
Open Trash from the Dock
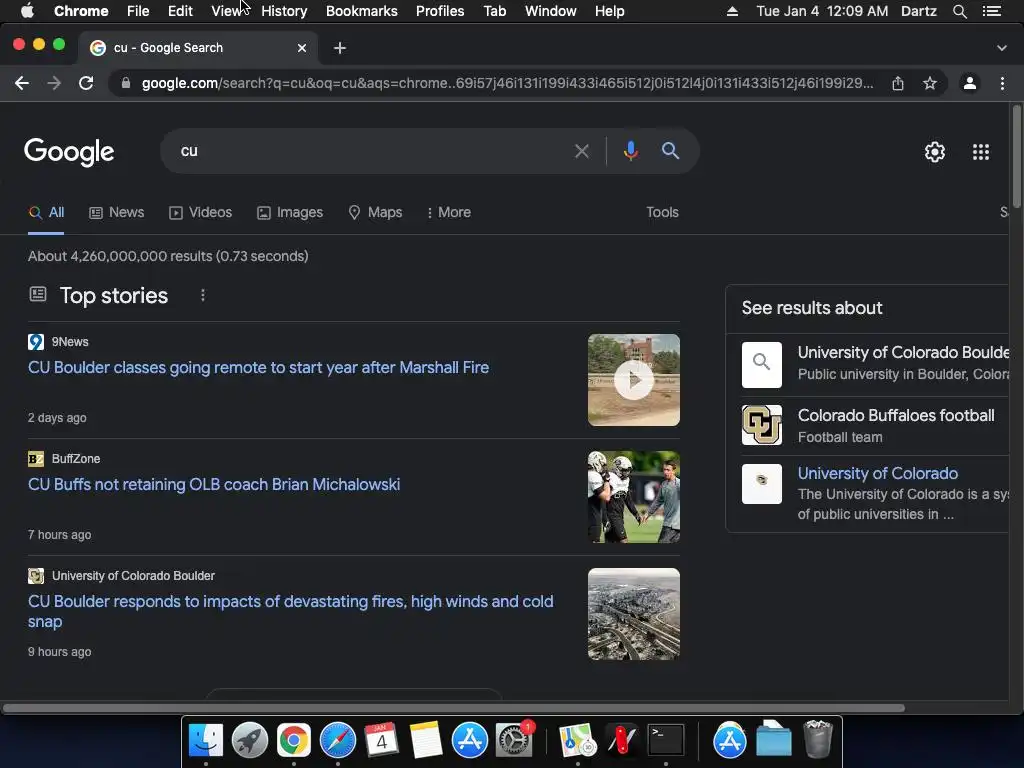(x=818, y=739)
